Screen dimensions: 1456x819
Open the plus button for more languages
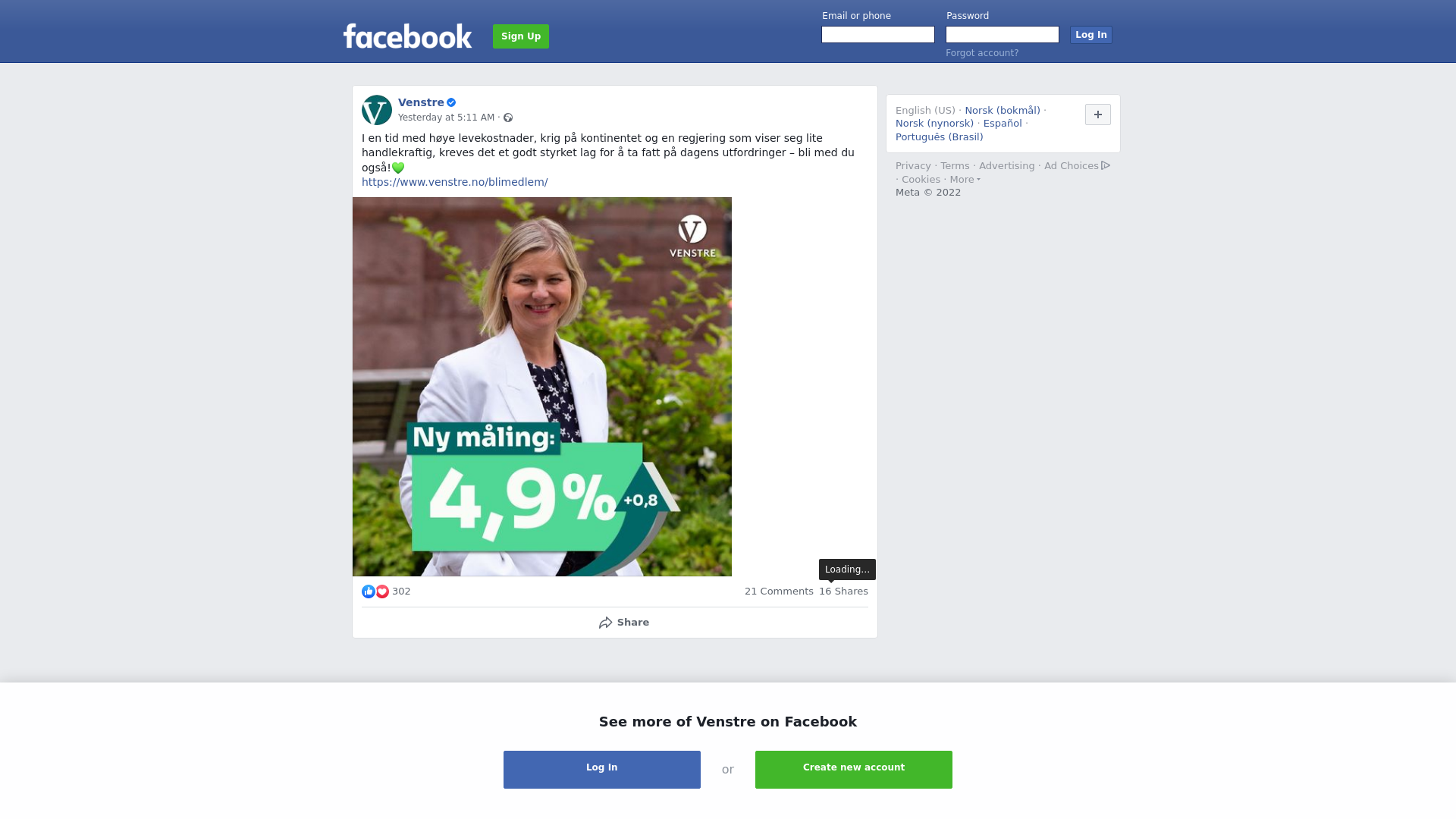pos(1098,115)
